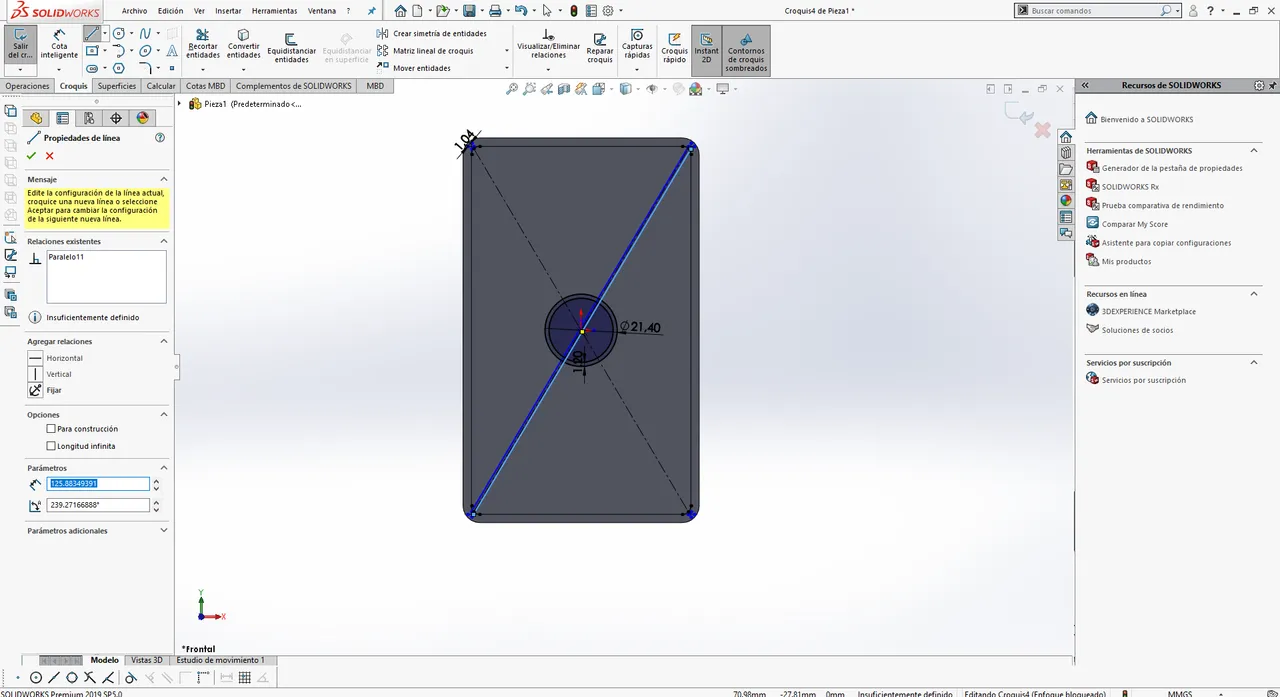Click Croquis rápido tool
1280x697 pixels.
click(674, 46)
